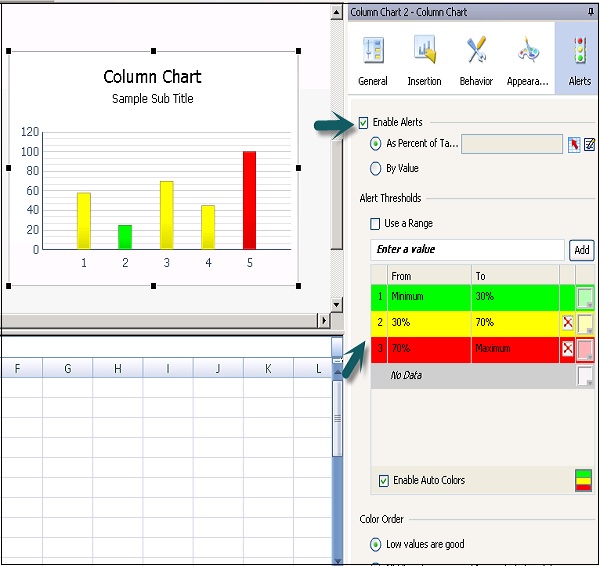Pin the Column Chart properties panel
600x566 pixels.
pyautogui.click(x=590, y=12)
